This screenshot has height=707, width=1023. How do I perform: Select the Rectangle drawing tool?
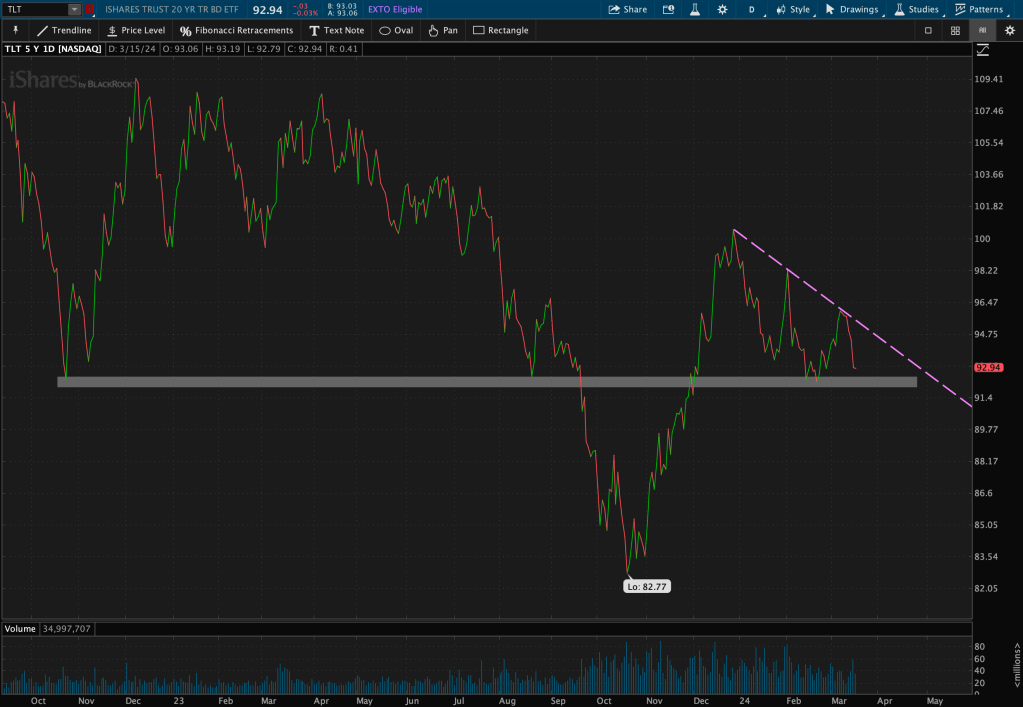tap(500, 30)
